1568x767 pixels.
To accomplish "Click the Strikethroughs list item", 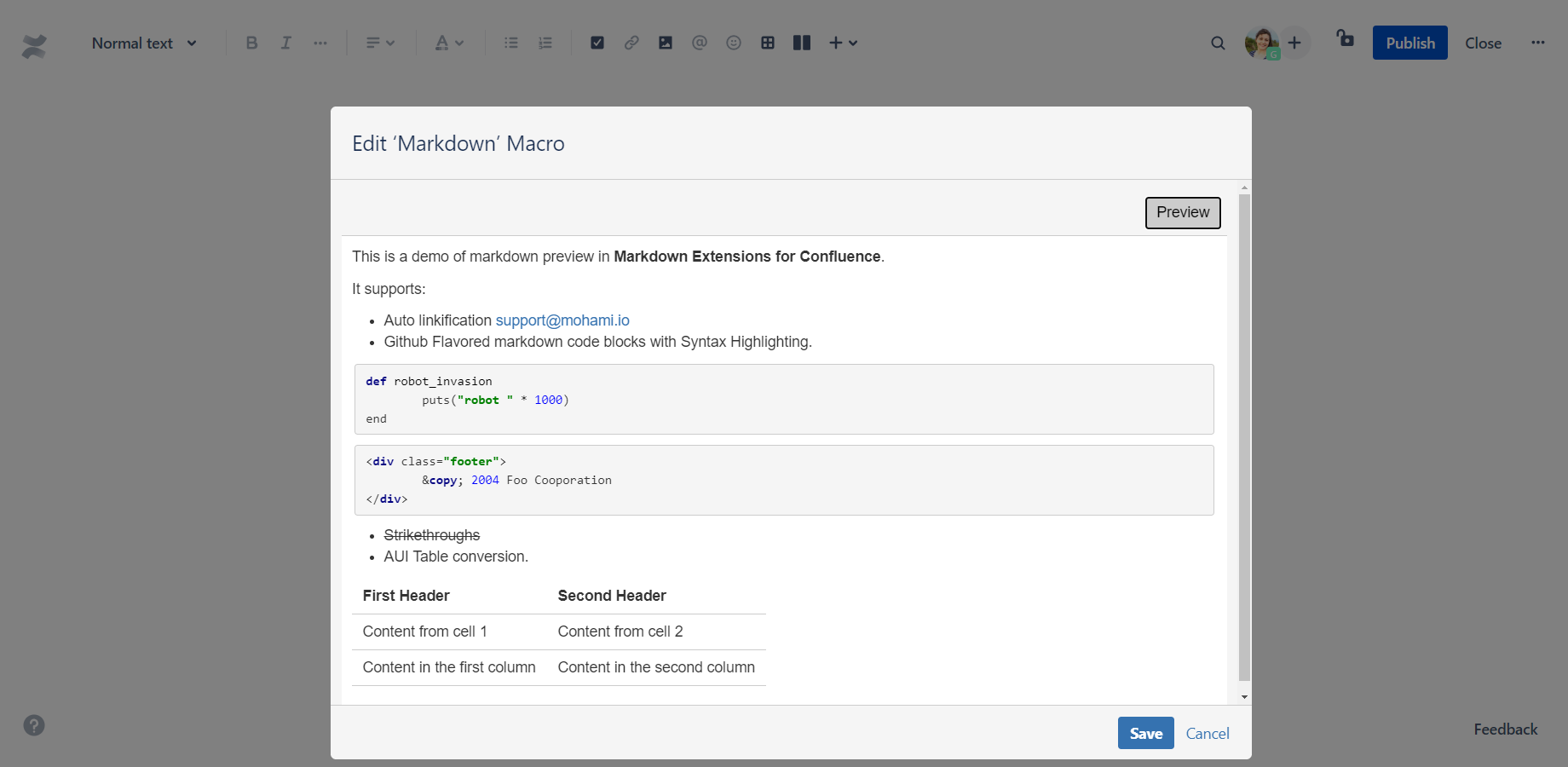I will [432, 535].
